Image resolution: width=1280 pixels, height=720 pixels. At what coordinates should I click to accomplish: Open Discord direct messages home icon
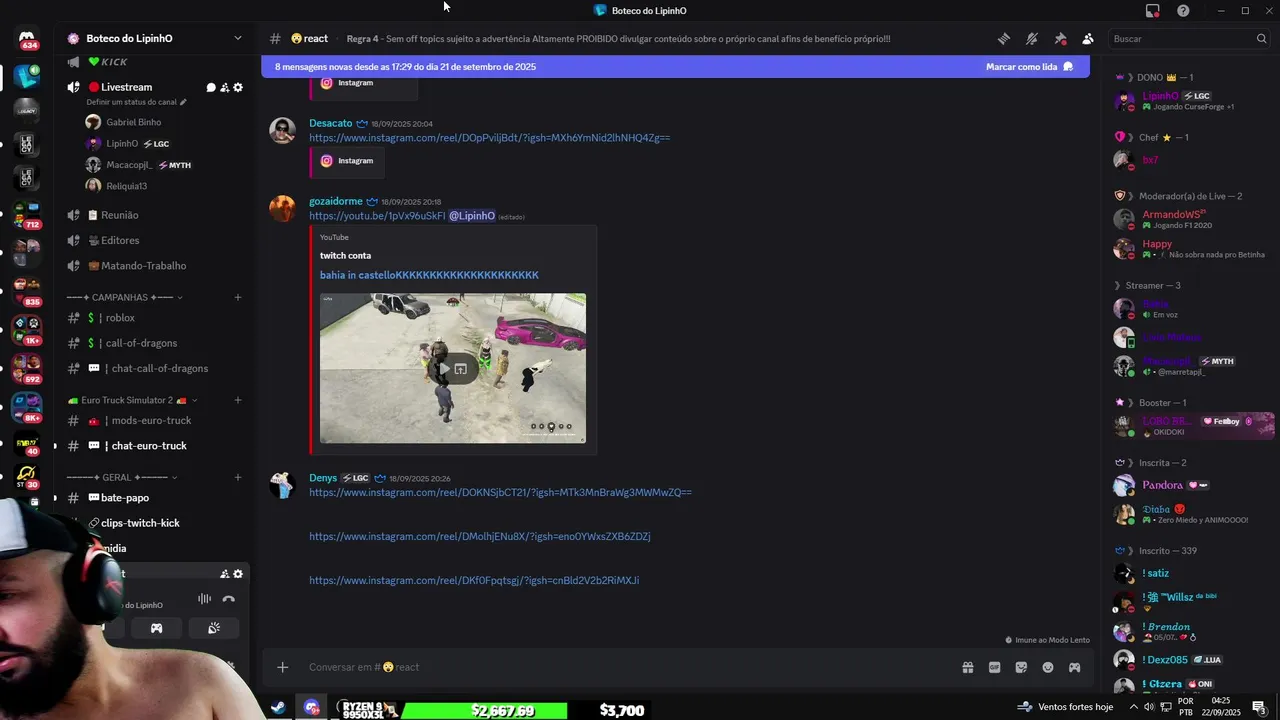pos(27,39)
